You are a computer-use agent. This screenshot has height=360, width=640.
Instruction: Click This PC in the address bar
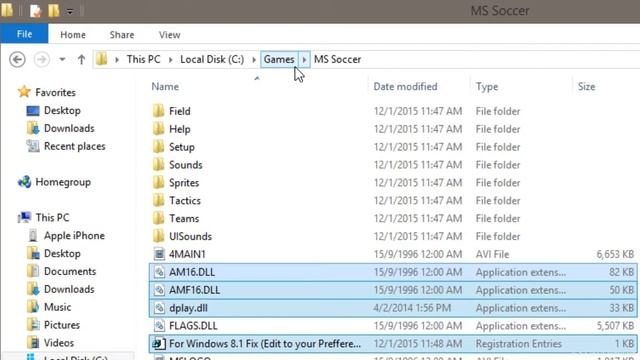pyautogui.click(x=143, y=59)
